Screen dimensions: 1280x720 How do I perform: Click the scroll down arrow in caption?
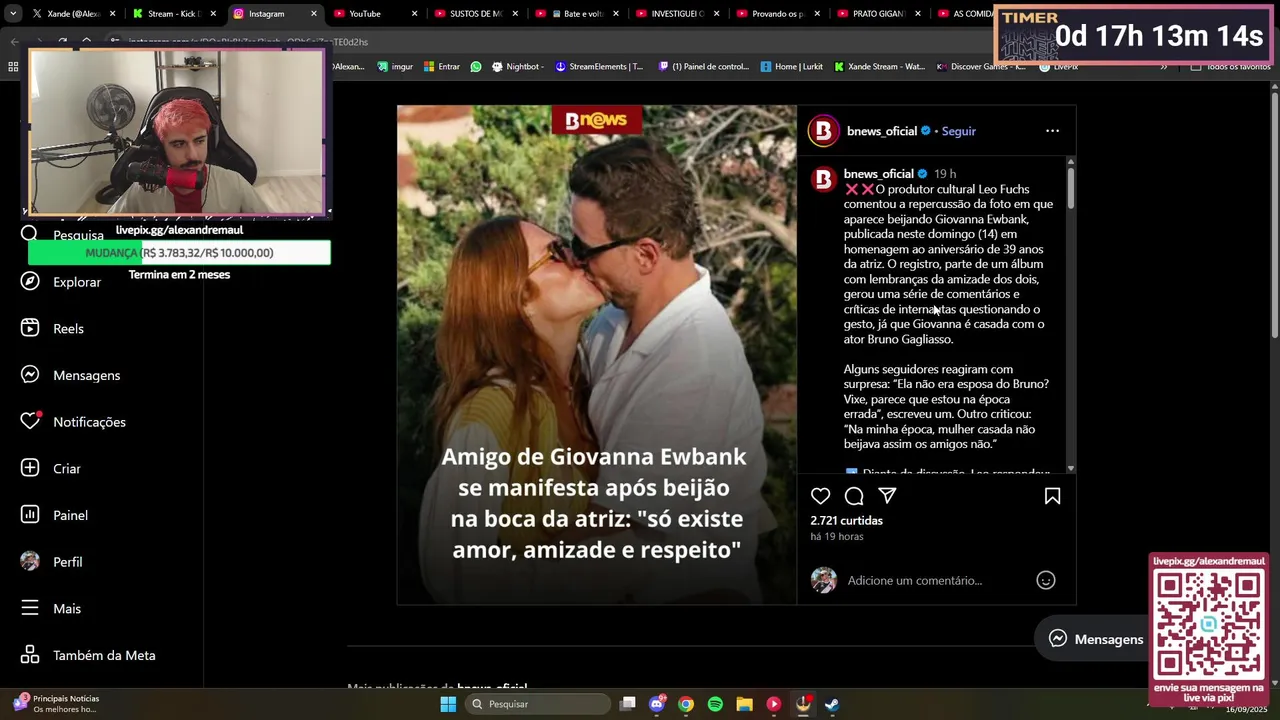[x=1070, y=468]
